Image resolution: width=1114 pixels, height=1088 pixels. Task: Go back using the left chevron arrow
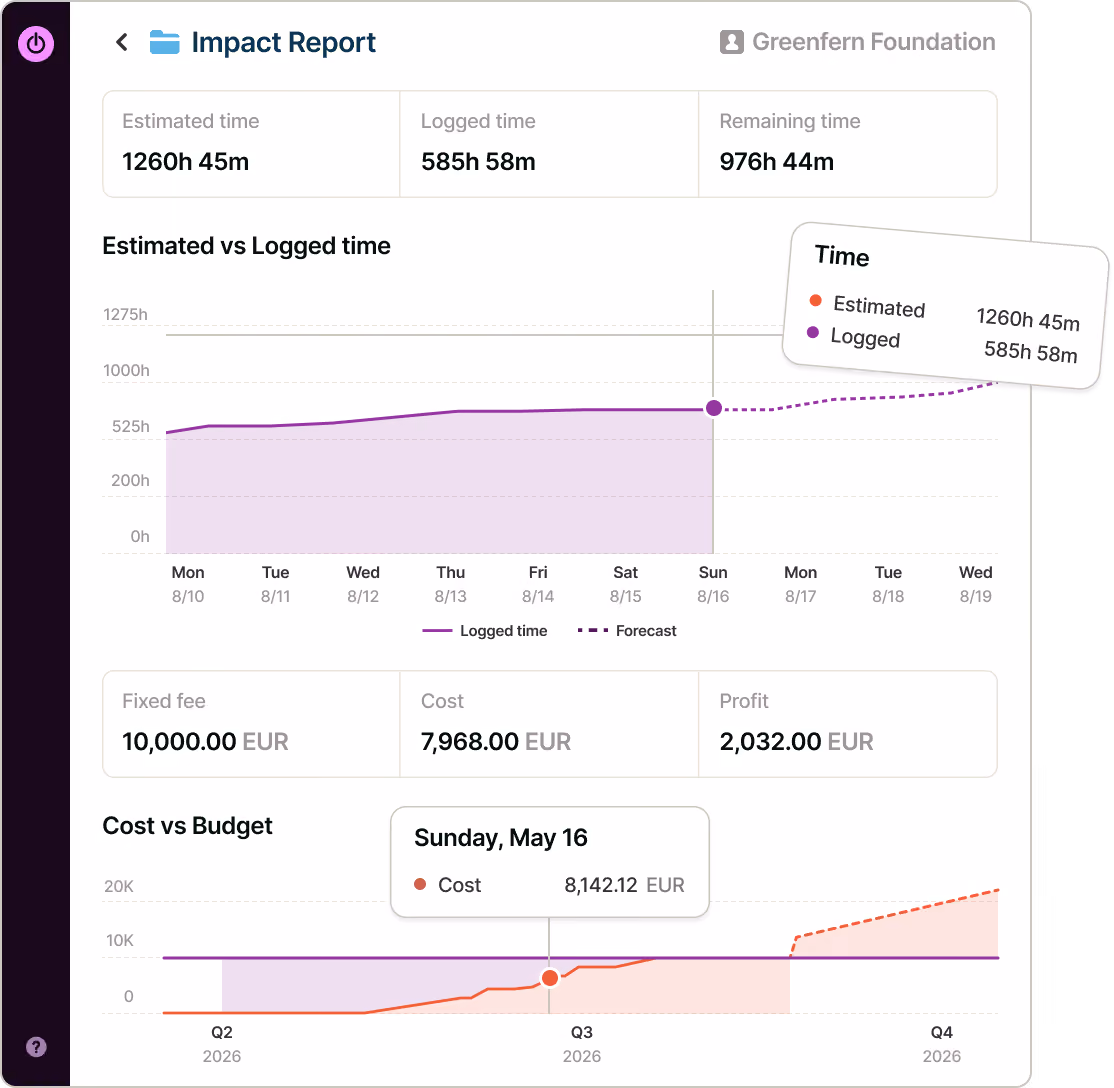[122, 43]
